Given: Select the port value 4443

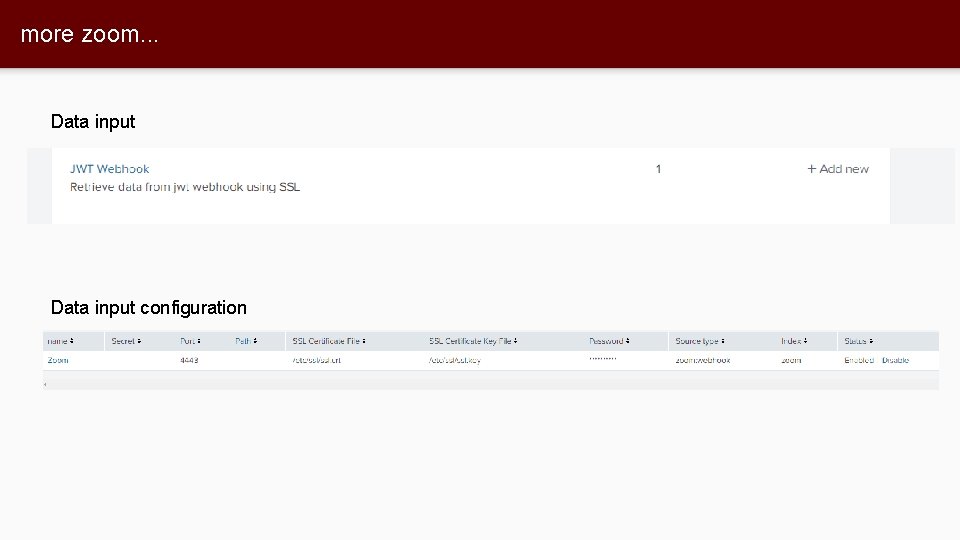Looking at the screenshot, I should tap(189, 360).
